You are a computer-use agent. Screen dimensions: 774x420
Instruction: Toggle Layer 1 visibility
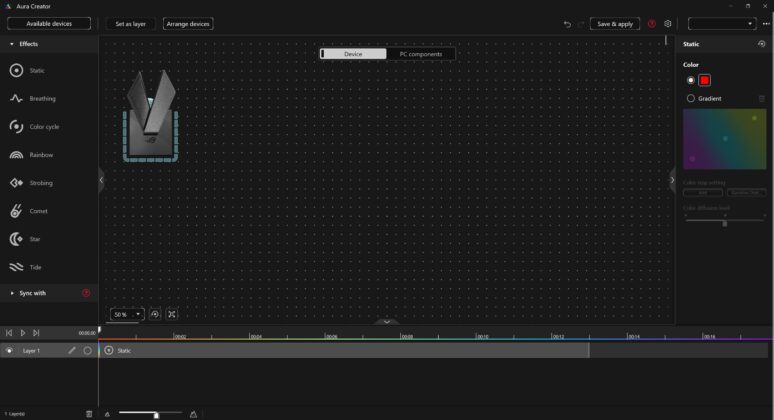[9, 350]
